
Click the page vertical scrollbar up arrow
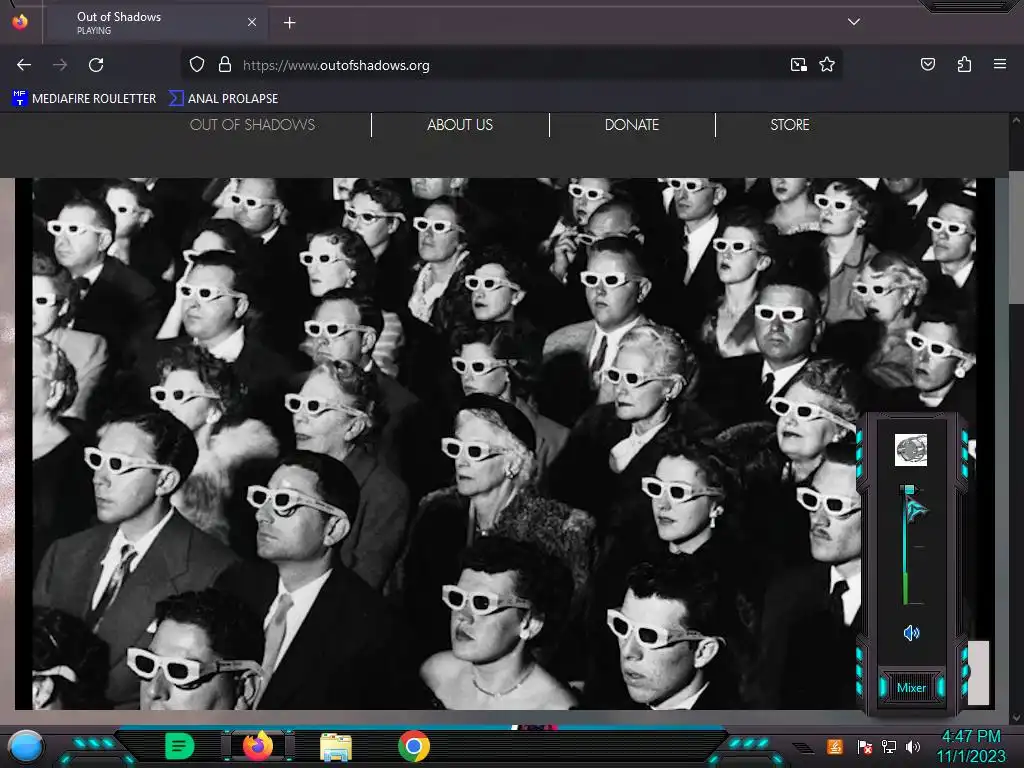pos(1016,120)
